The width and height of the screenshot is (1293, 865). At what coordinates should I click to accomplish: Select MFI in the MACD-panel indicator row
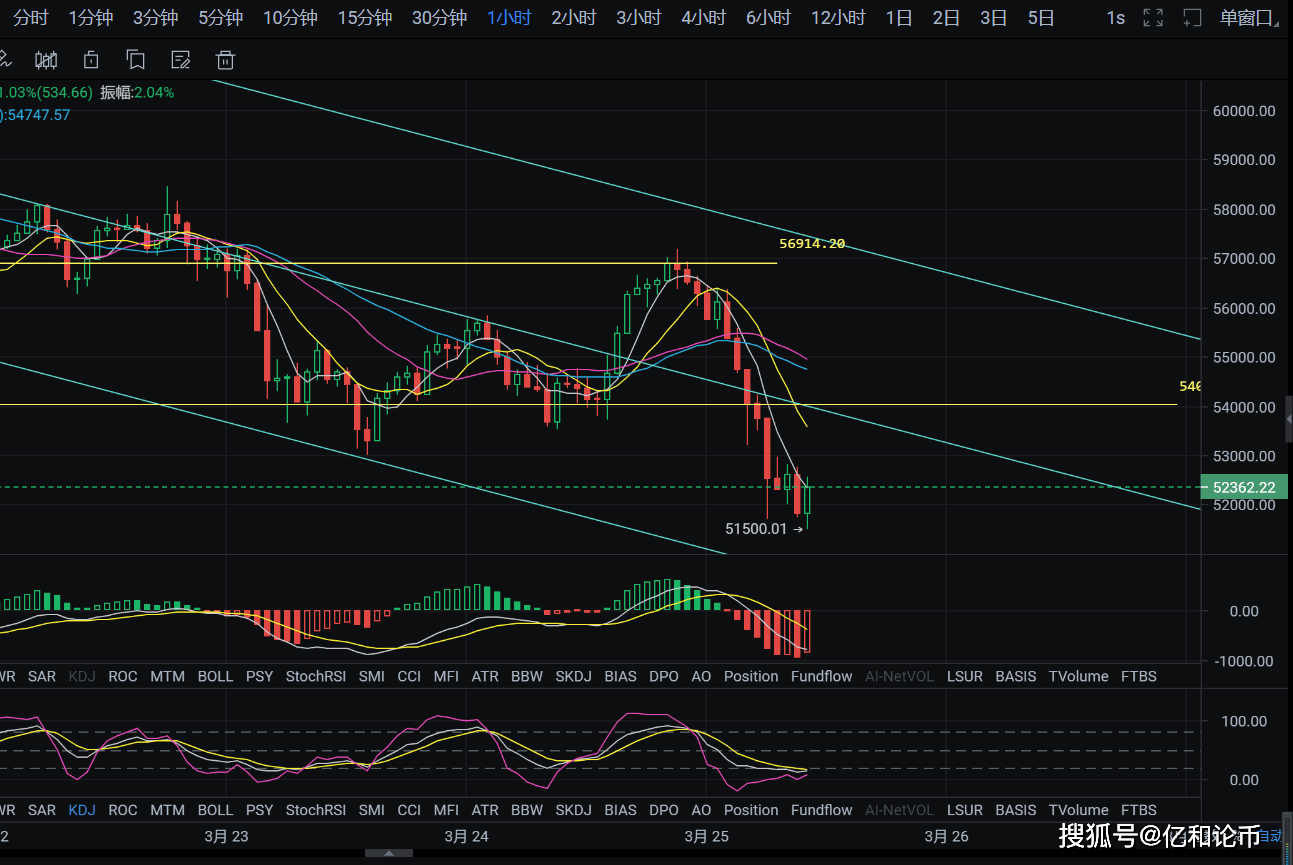pyautogui.click(x=446, y=676)
